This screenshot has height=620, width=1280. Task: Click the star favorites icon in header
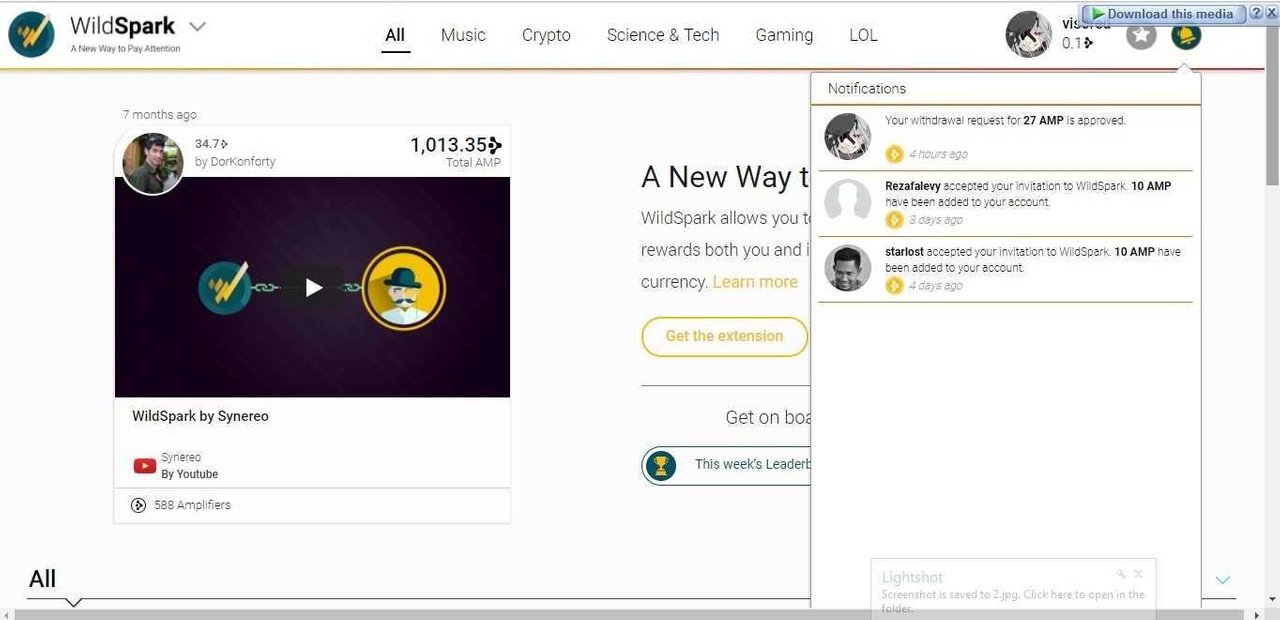1141,35
